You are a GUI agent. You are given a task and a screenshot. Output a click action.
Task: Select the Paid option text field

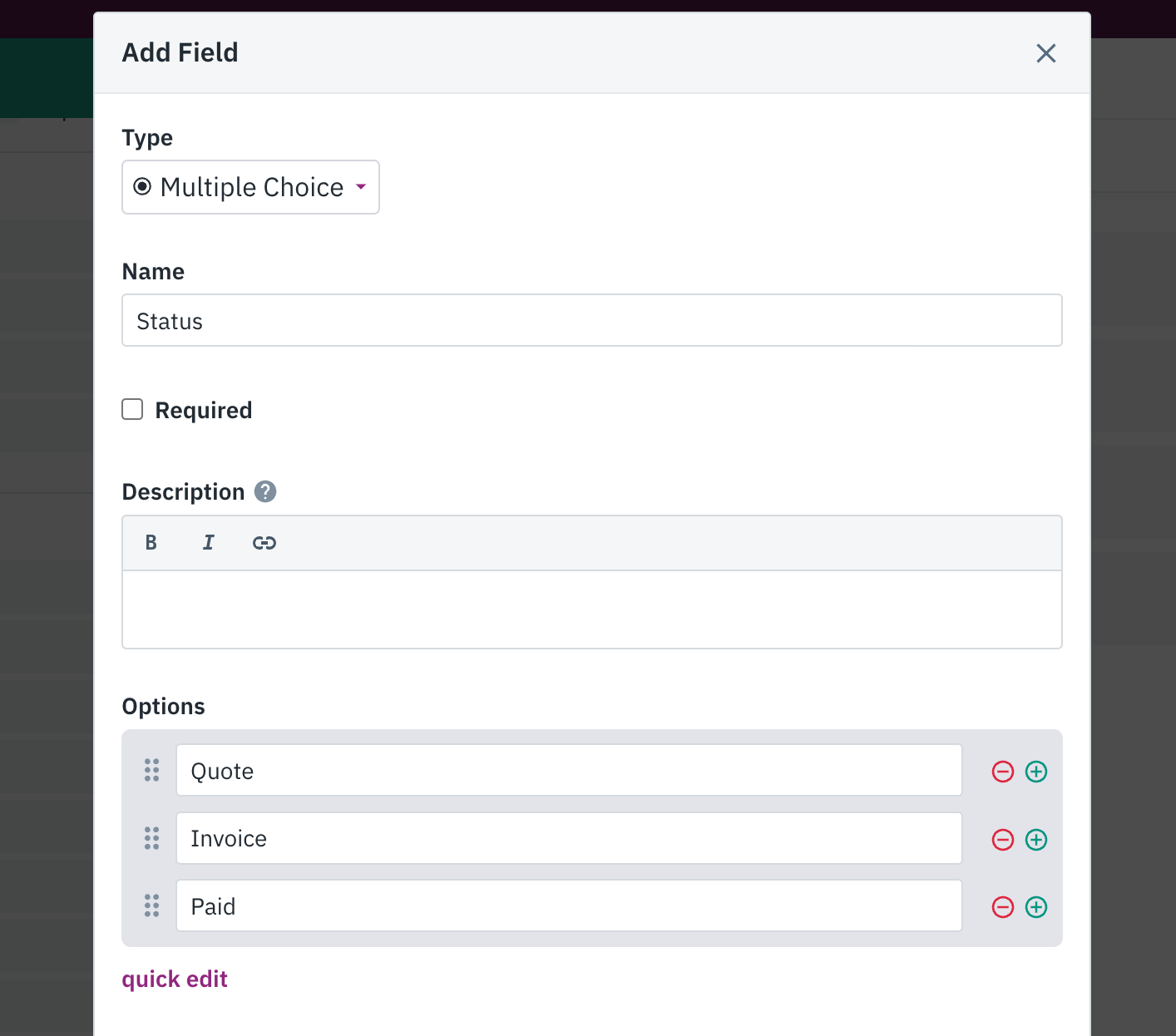click(569, 905)
